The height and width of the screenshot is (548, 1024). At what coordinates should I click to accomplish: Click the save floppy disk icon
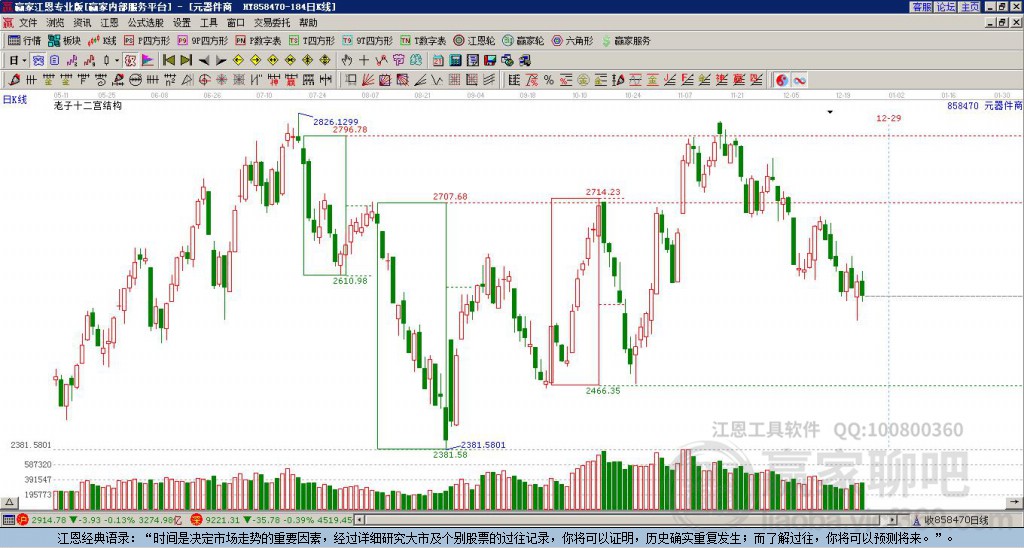(490, 61)
